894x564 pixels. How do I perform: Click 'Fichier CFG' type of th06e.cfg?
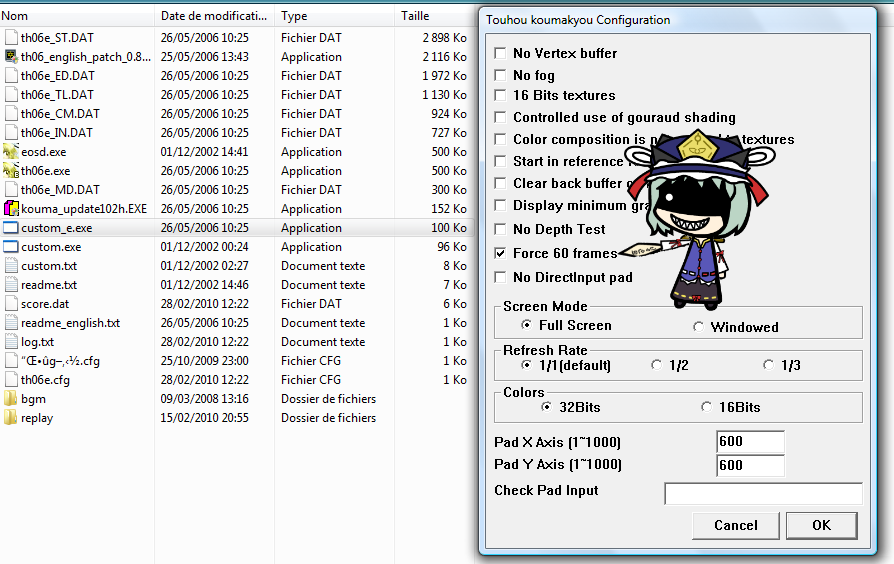(x=311, y=380)
